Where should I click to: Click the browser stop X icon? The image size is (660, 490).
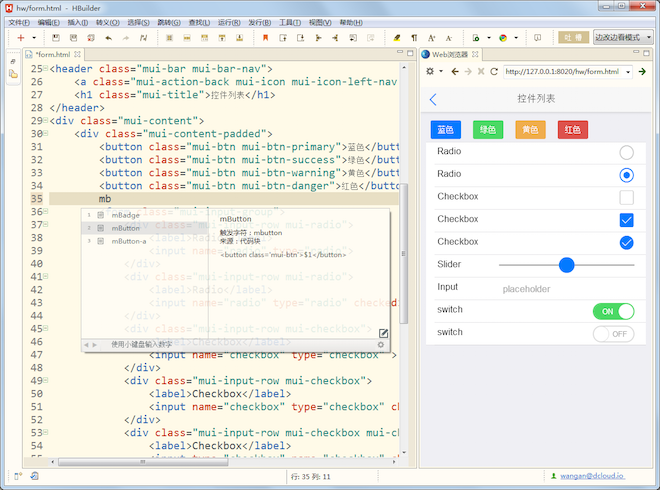coord(481,72)
